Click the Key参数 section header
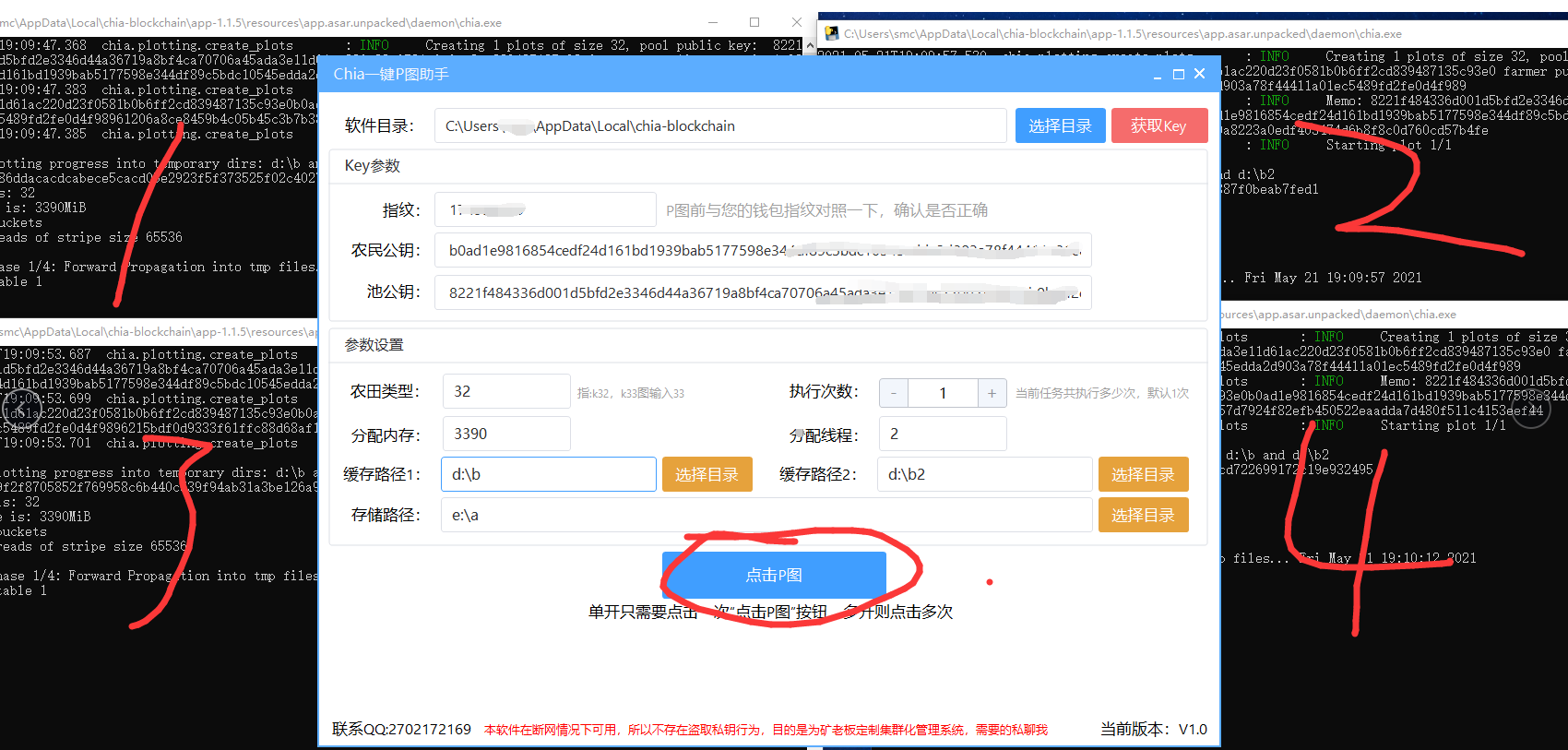Viewport: 1568px width, 750px height. click(373, 165)
